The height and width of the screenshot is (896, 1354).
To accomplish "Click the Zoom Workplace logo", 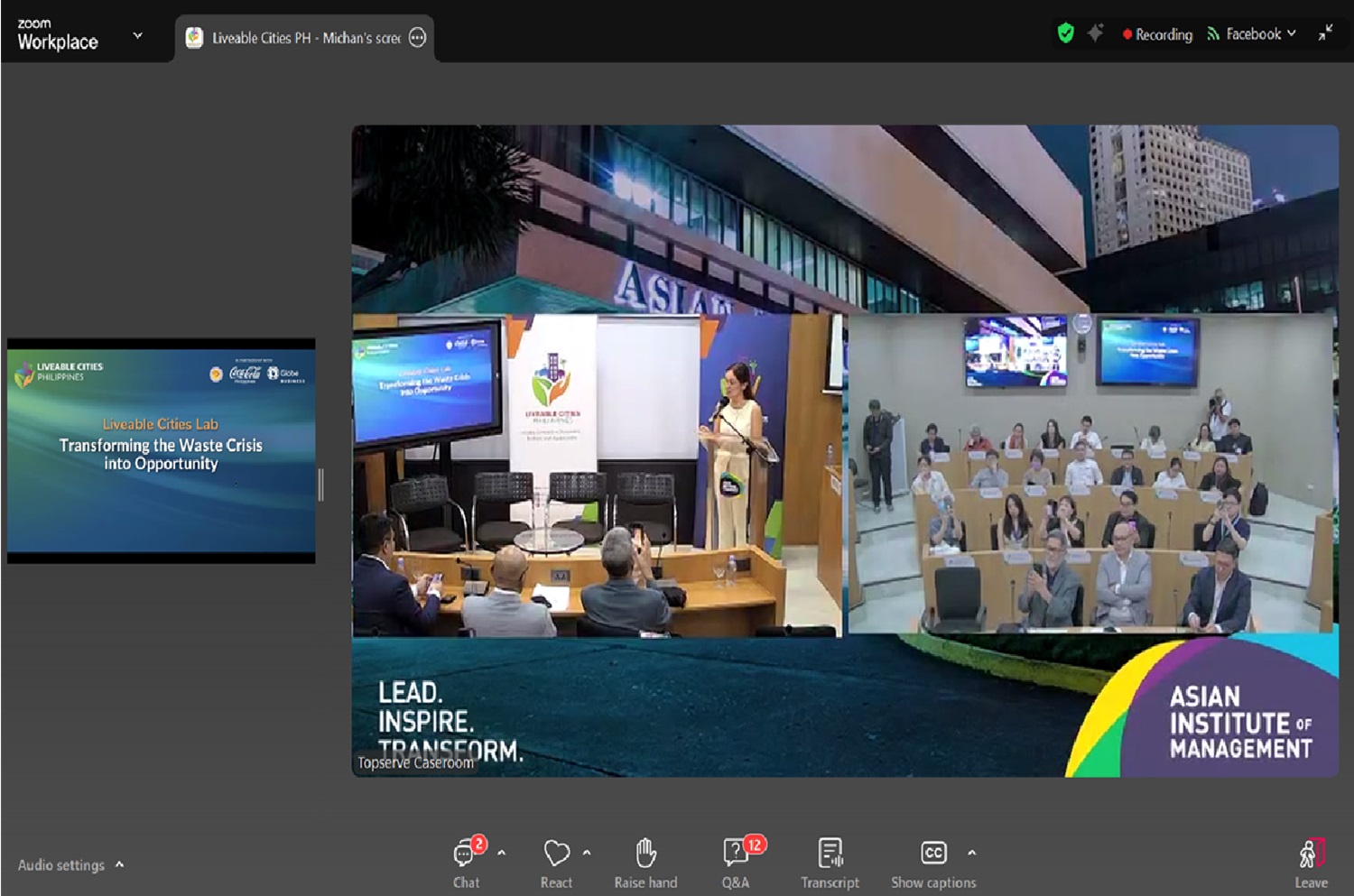I will point(58,35).
